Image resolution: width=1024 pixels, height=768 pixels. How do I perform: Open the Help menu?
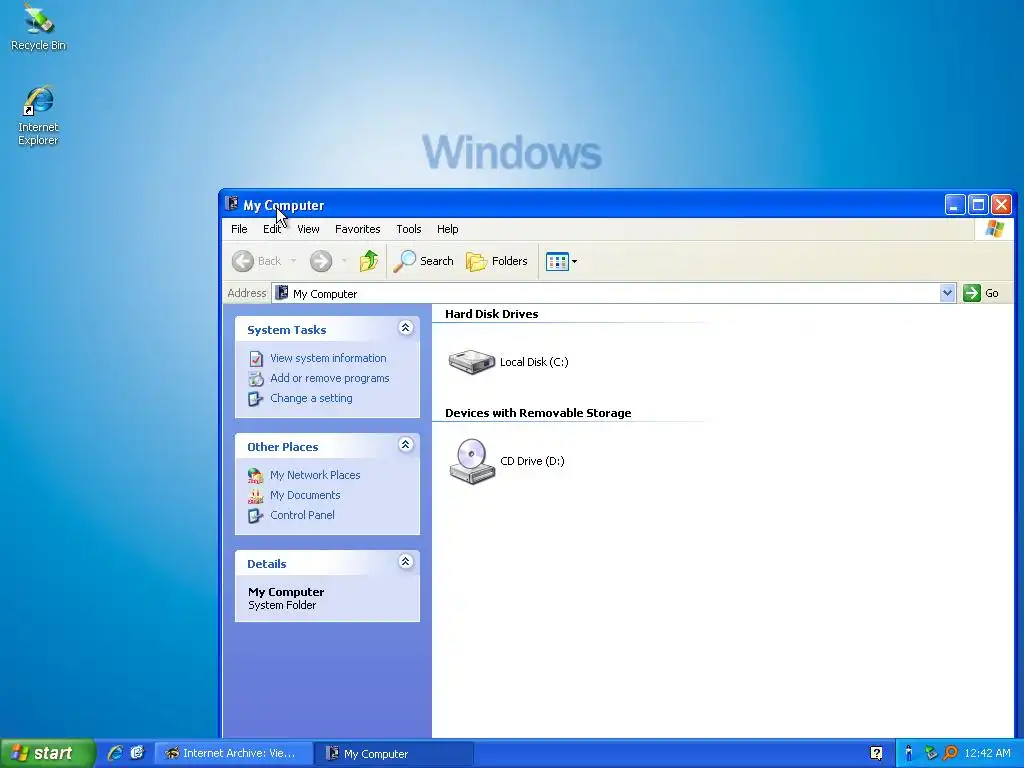pos(447,229)
